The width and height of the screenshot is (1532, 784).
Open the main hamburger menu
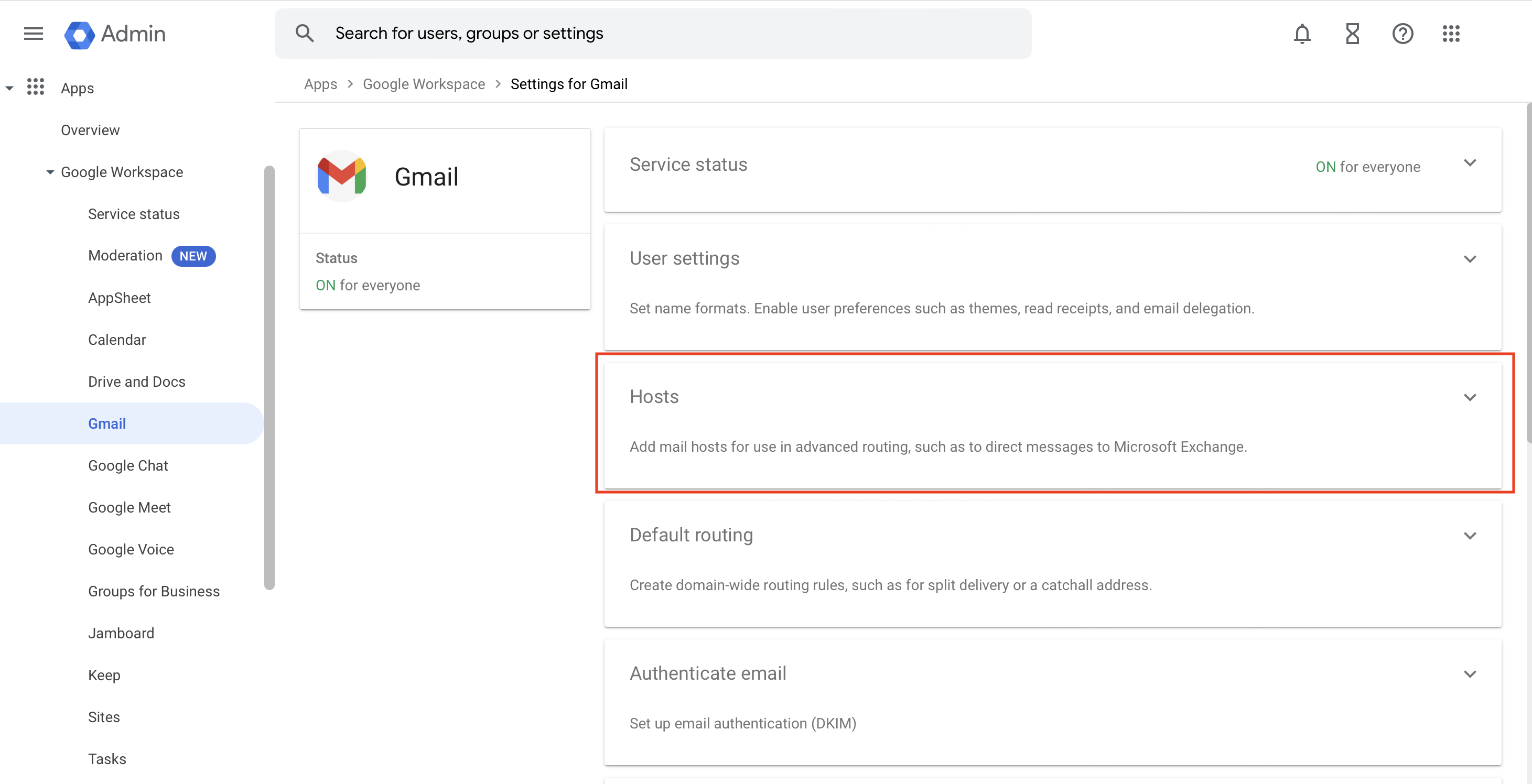coord(34,34)
